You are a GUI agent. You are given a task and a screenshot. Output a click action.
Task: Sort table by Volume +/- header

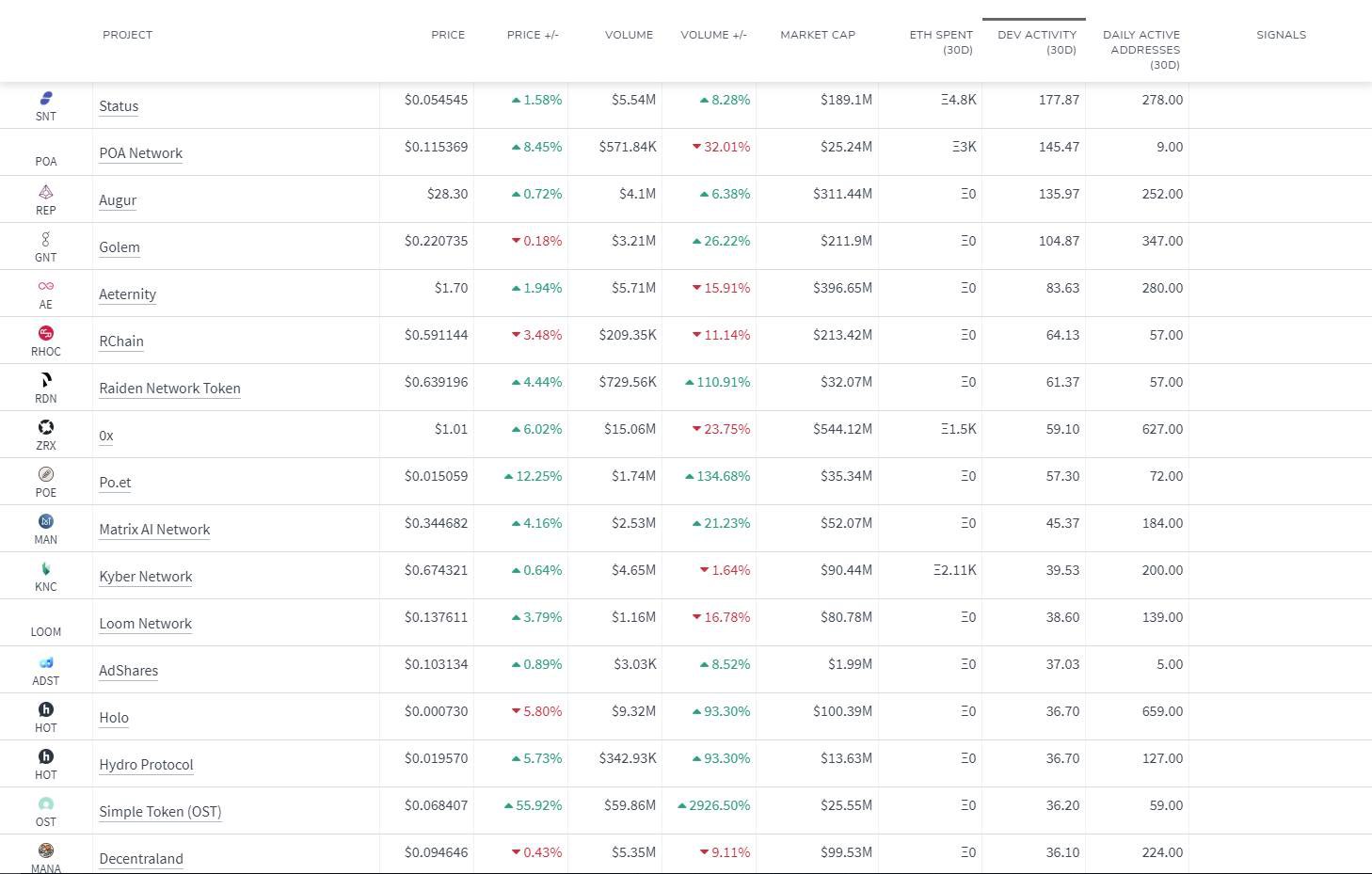click(713, 35)
